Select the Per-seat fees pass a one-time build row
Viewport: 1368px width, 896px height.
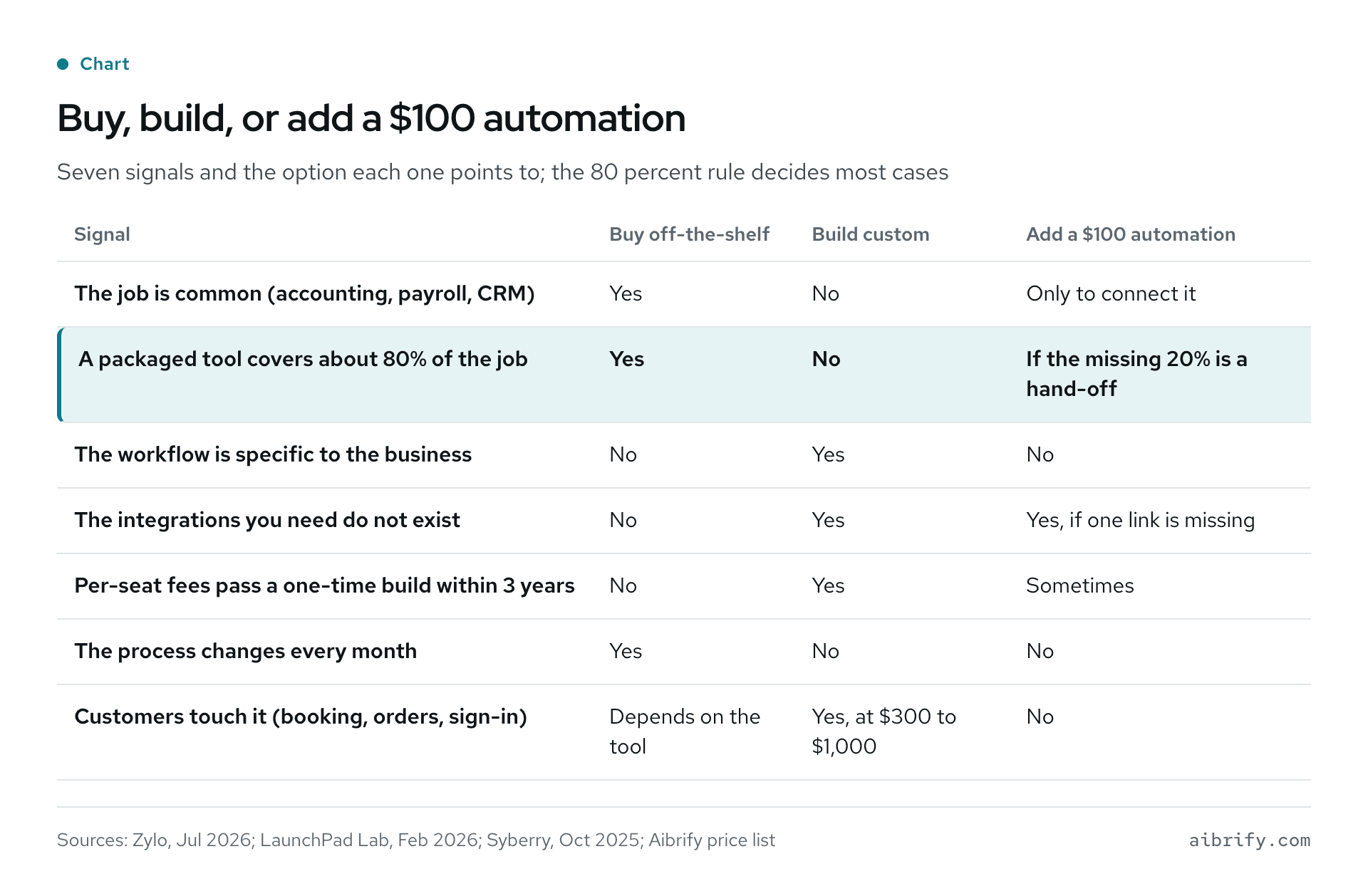[x=684, y=586]
